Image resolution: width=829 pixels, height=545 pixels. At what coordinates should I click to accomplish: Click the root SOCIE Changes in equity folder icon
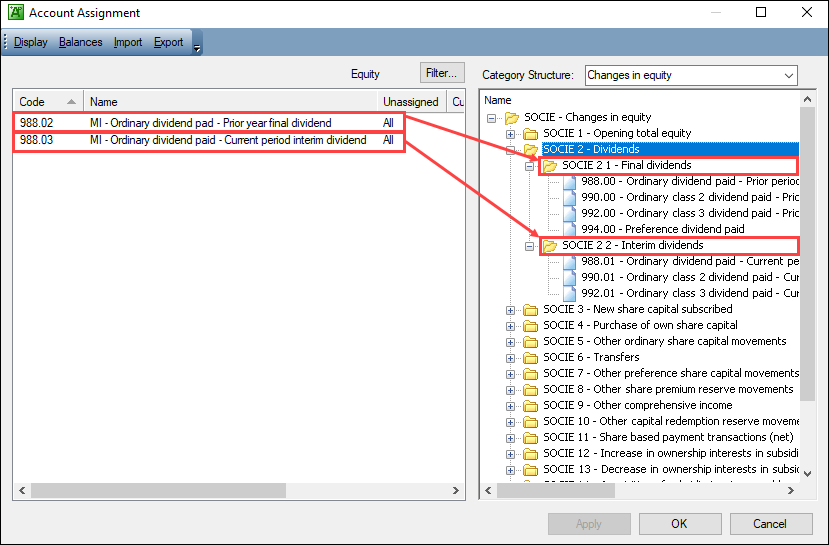[x=511, y=118]
